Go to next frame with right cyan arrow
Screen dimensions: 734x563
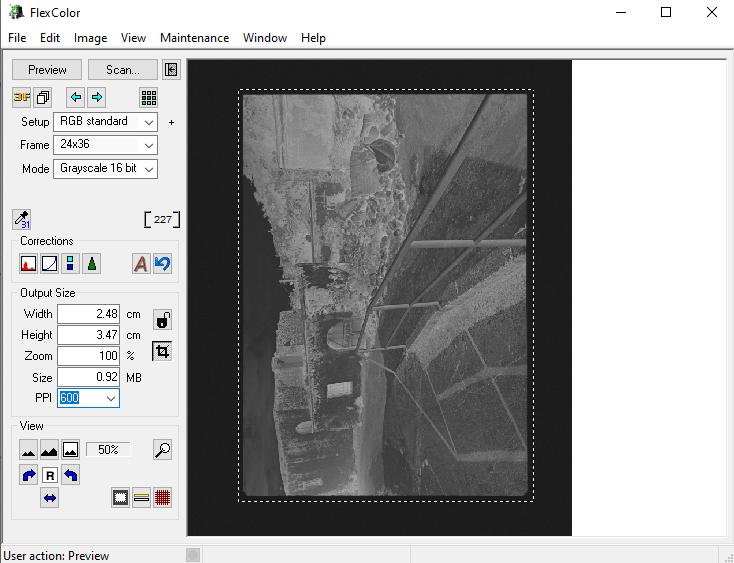click(96, 97)
